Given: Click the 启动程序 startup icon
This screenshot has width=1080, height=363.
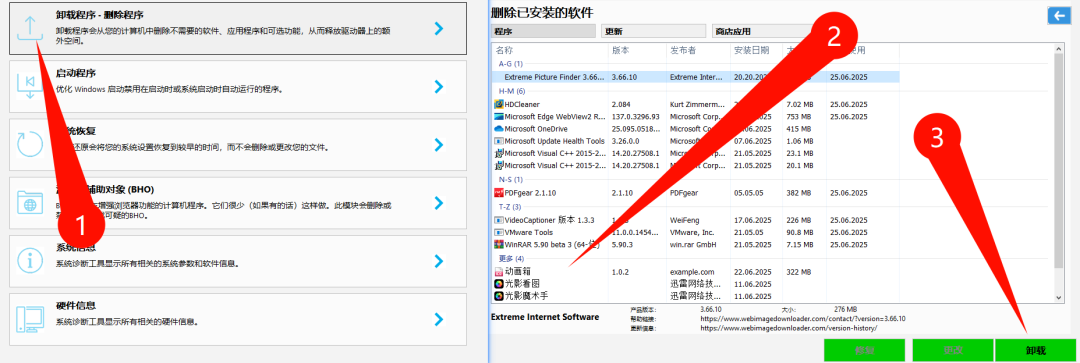Looking at the screenshot, I should tap(29, 87).
